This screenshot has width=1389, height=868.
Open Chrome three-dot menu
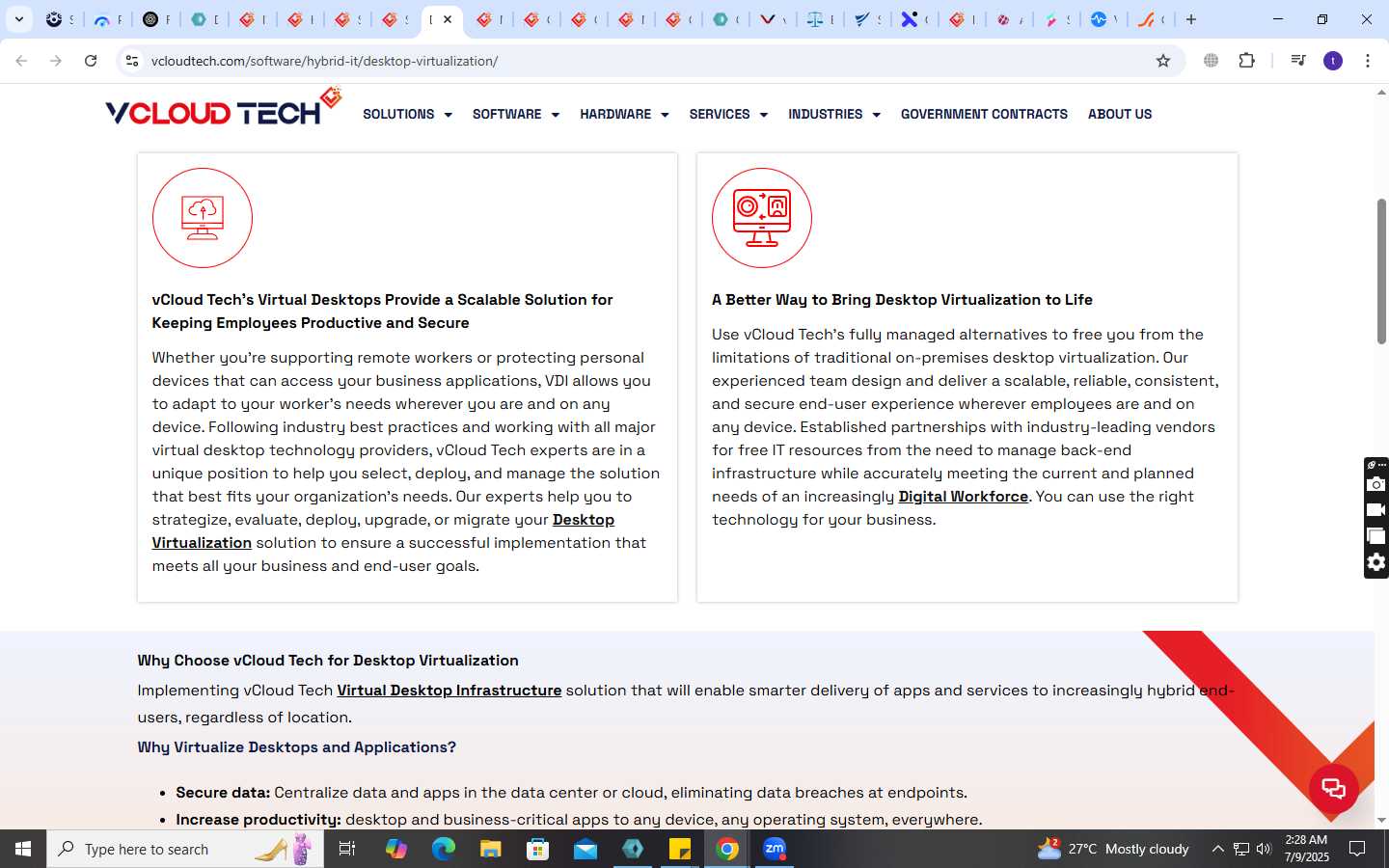point(1368,61)
